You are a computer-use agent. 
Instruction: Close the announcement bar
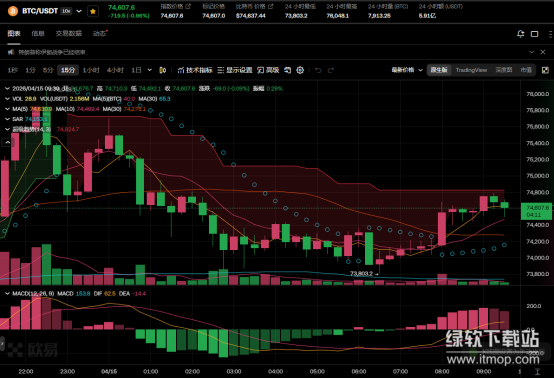point(543,52)
